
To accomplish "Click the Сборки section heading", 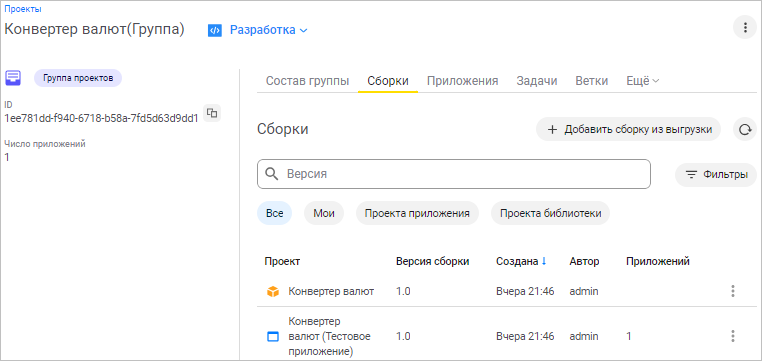I will pos(283,129).
